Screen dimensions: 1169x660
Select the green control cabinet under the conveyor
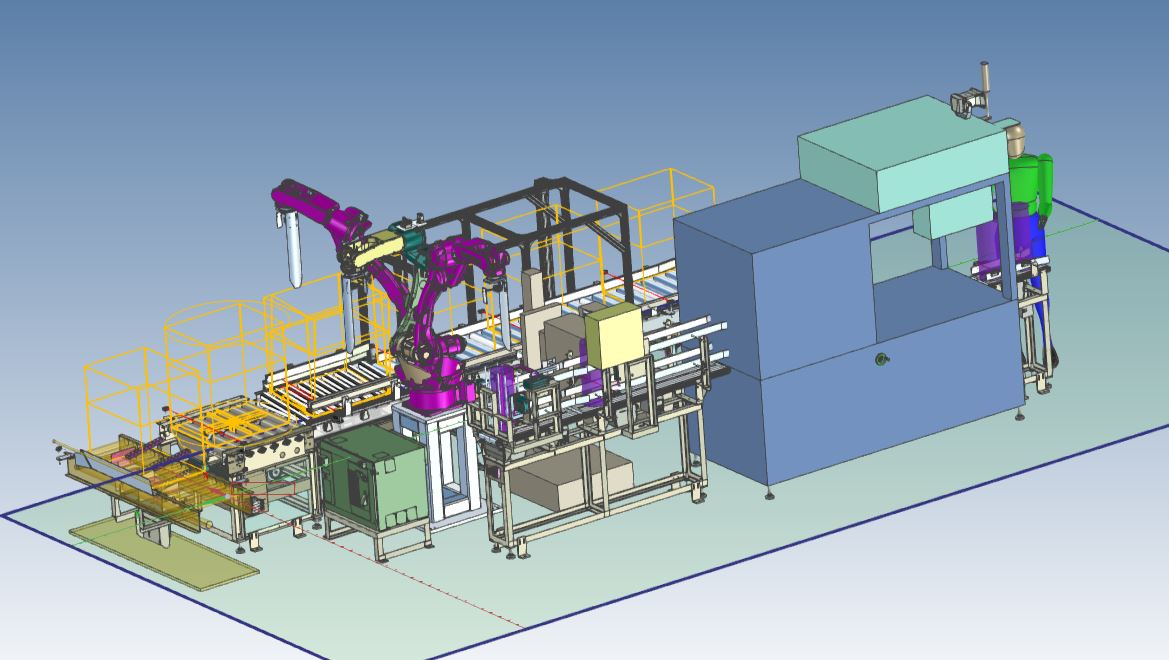pos(373,477)
